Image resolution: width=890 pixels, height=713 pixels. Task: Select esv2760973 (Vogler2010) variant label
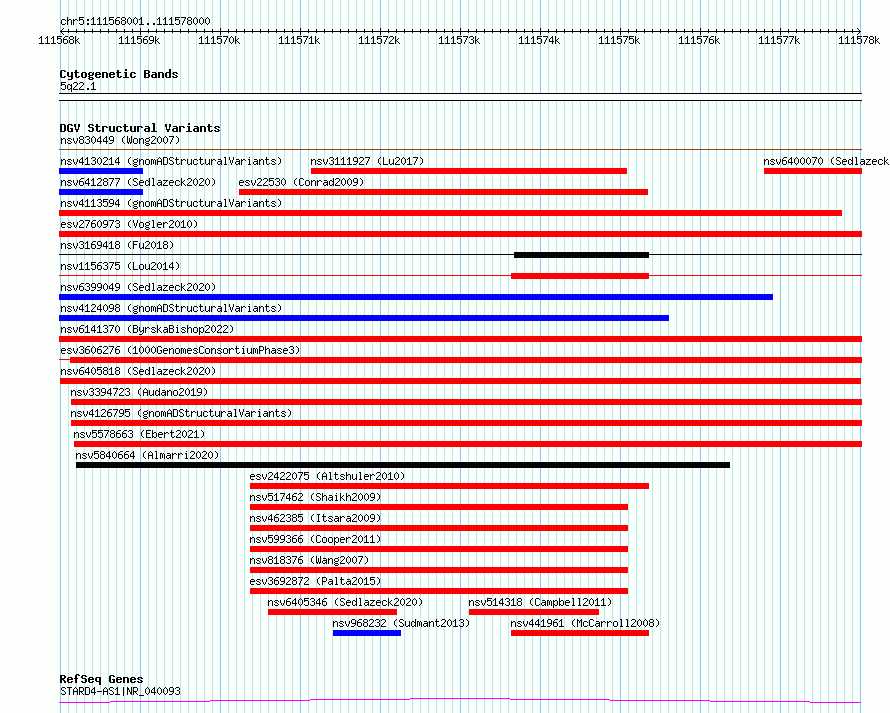[x=129, y=224]
